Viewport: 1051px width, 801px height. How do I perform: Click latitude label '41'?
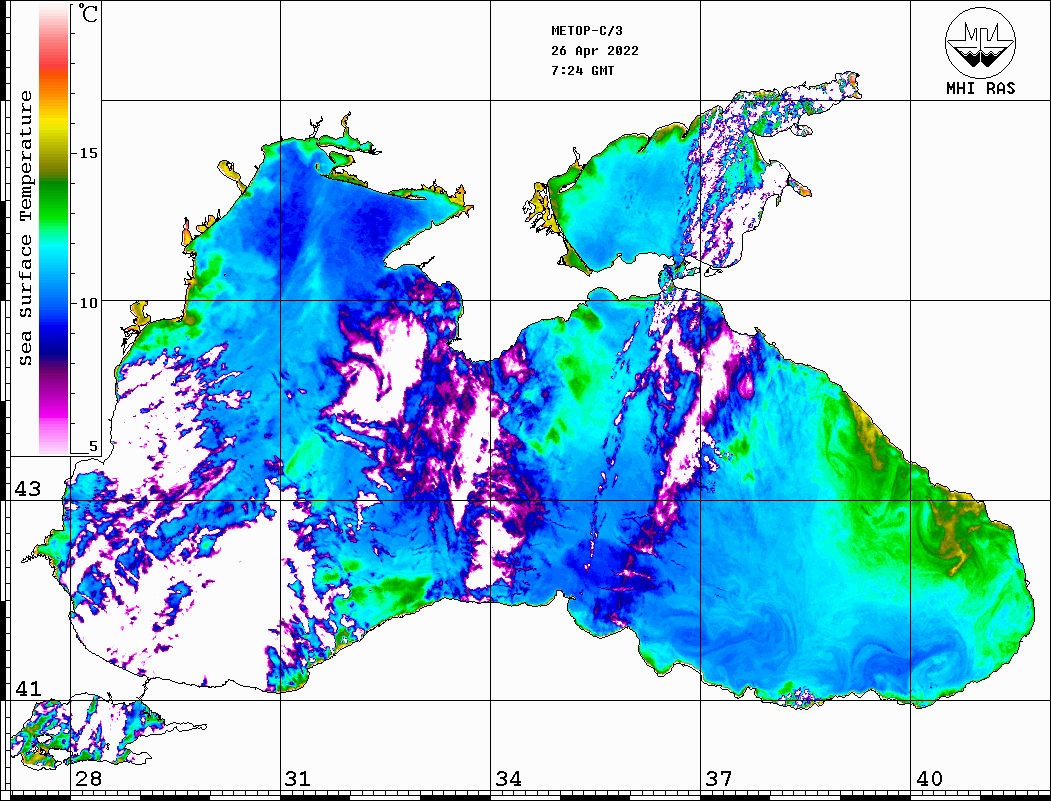click(x=27, y=688)
